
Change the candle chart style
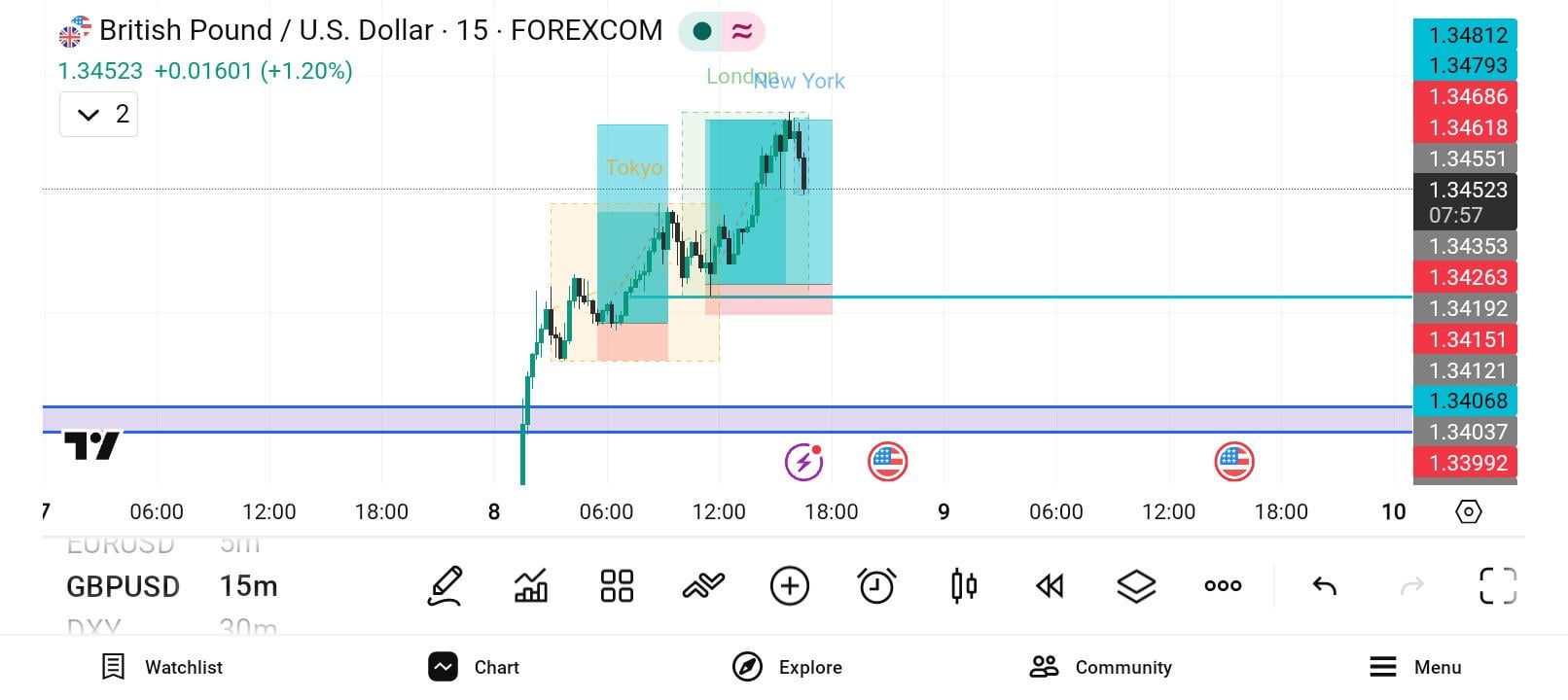point(962,585)
